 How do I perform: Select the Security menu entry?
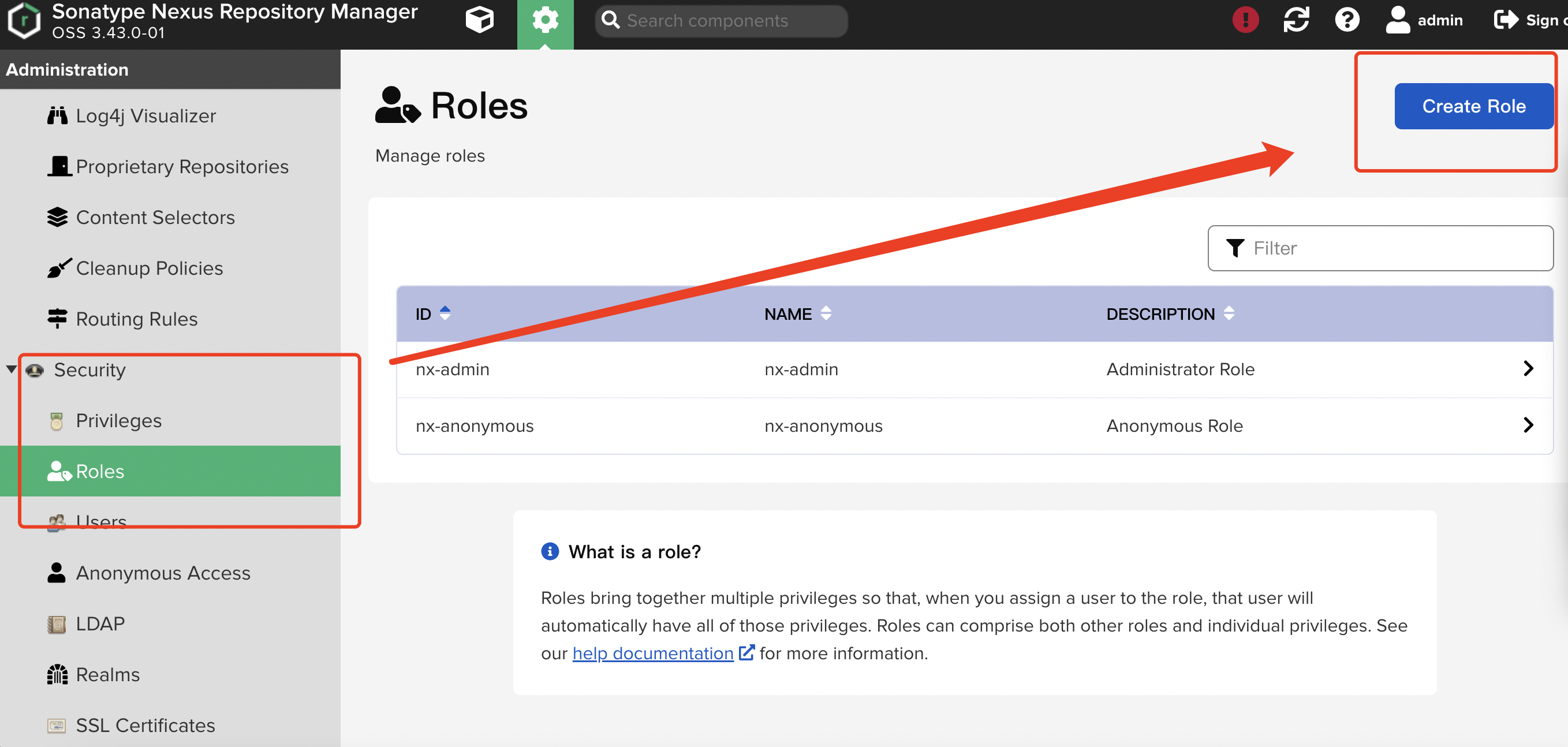pyautogui.click(x=89, y=369)
